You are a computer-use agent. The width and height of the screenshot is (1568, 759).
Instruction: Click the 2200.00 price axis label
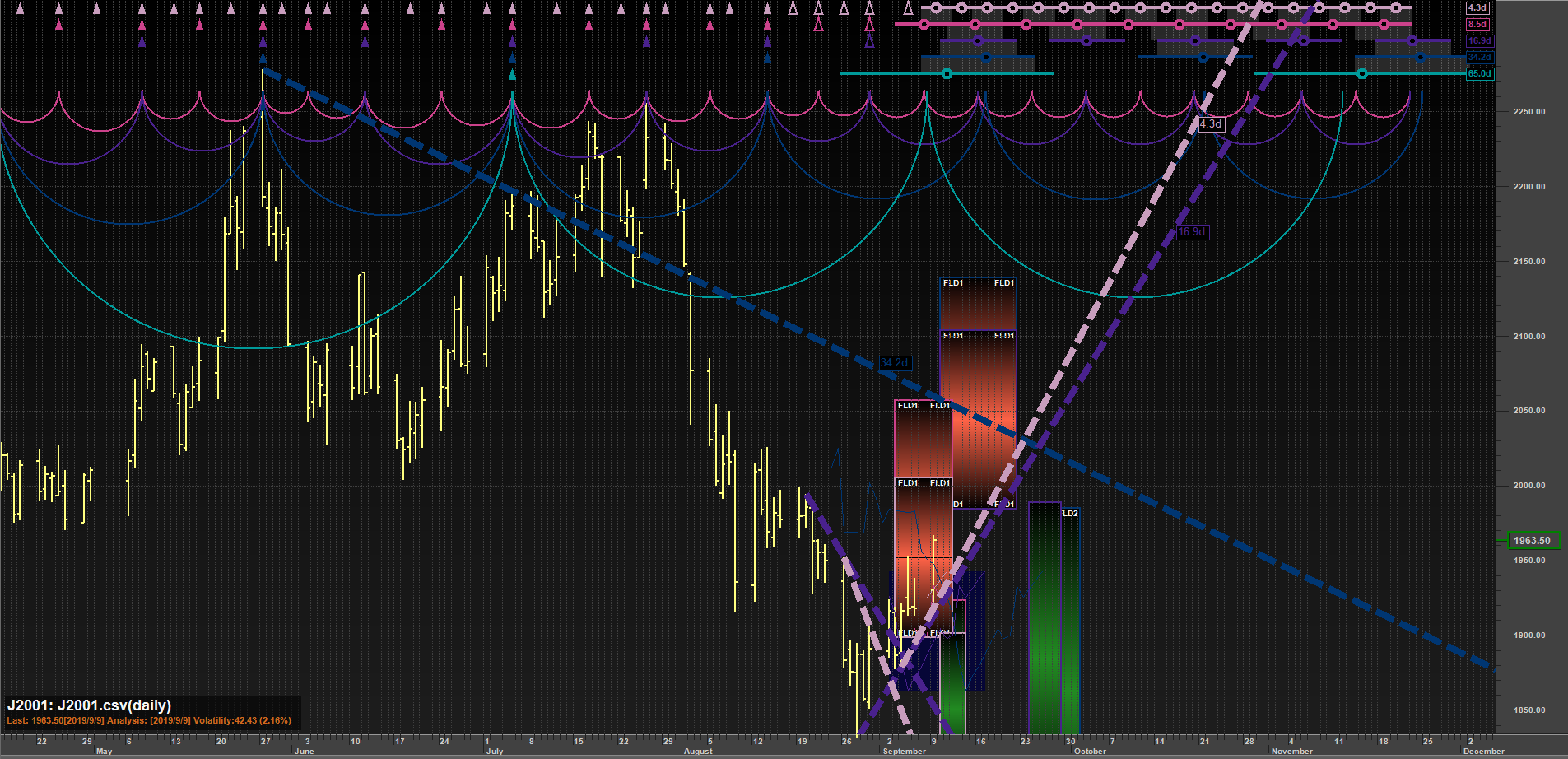(x=1529, y=187)
